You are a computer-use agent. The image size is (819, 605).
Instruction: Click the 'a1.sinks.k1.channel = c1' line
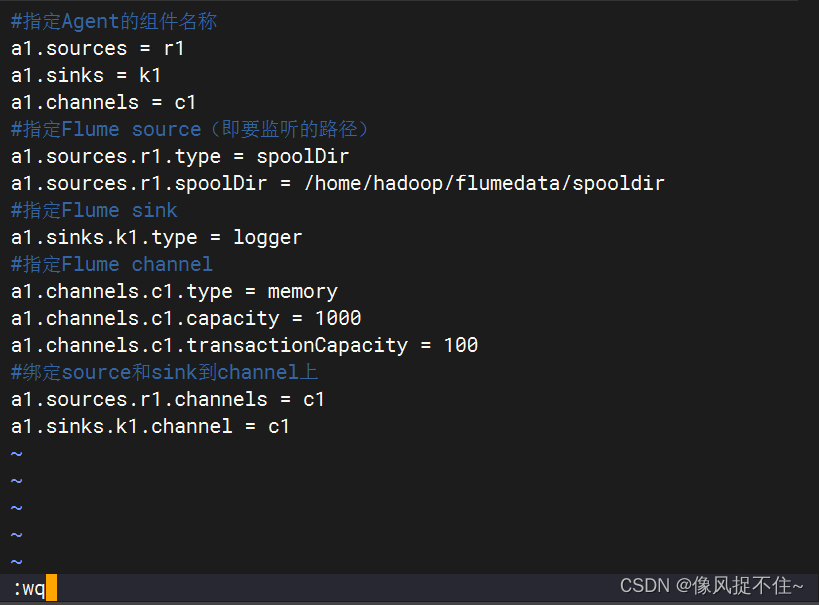[150, 426]
